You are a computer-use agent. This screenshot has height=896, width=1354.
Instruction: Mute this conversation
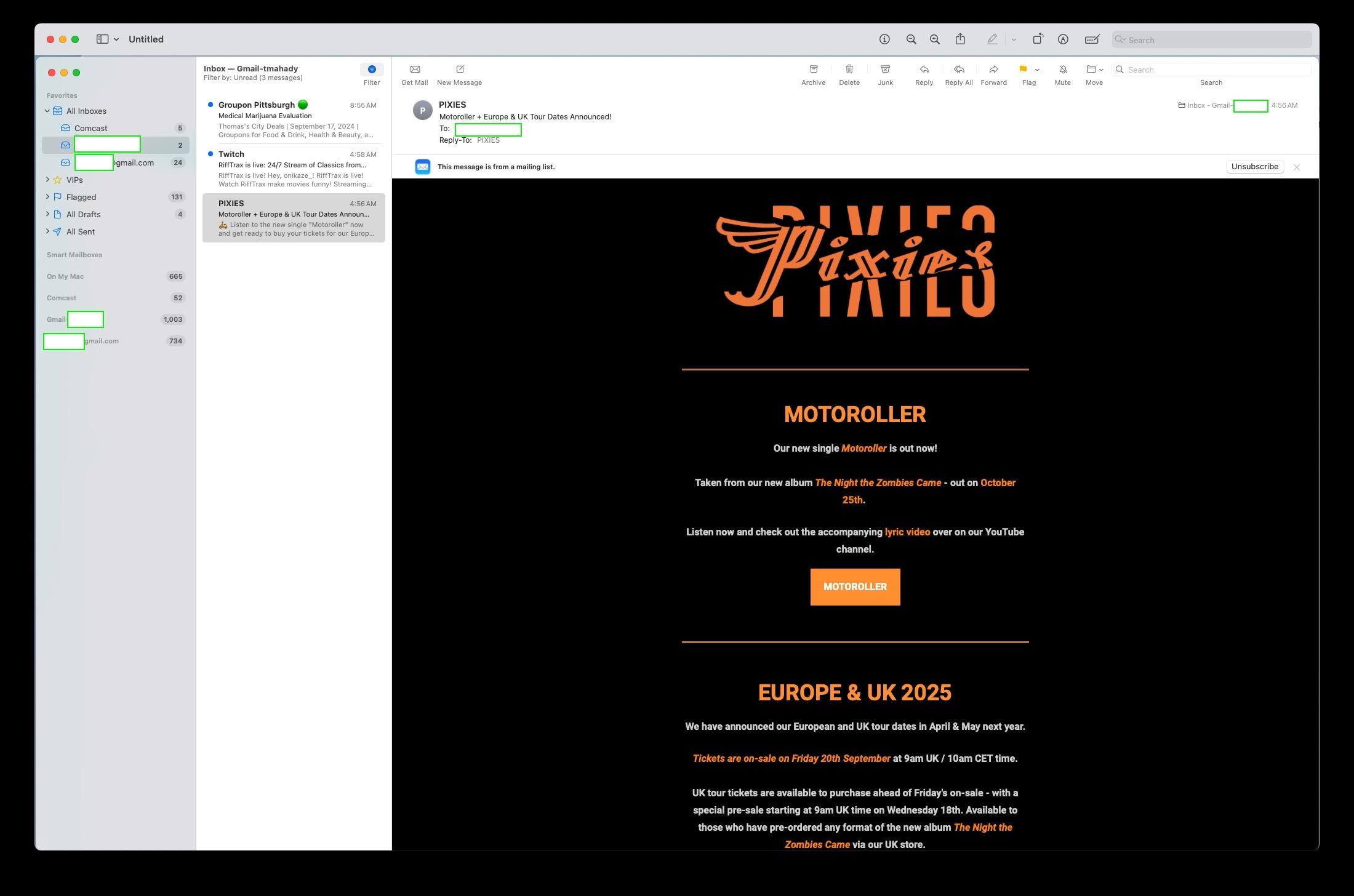(1063, 74)
